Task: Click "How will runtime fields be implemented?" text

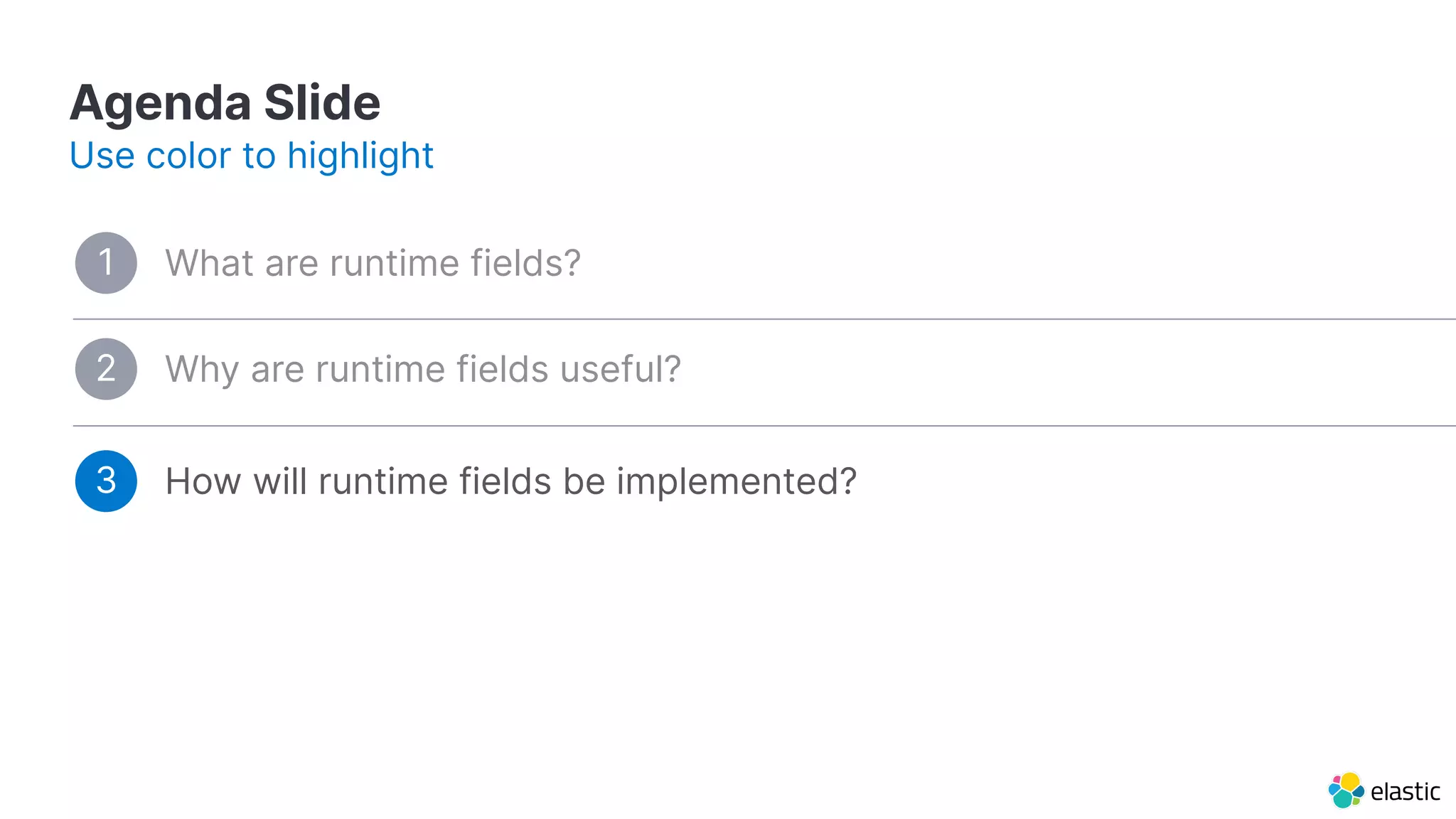Action: (x=510, y=481)
